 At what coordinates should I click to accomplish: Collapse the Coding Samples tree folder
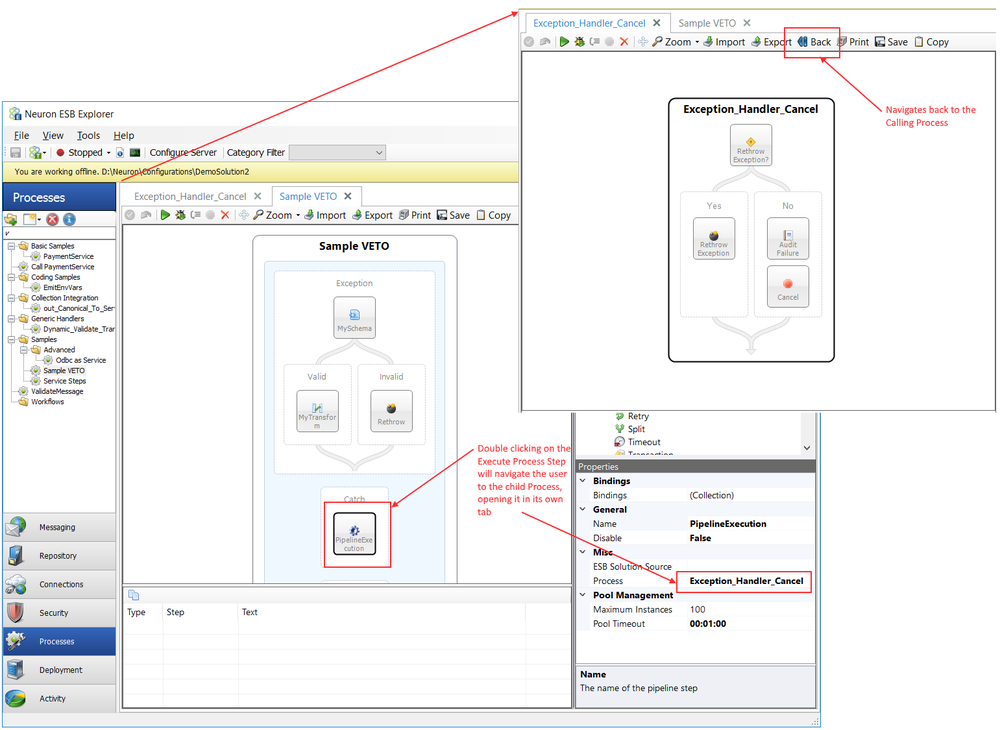point(11,277)
